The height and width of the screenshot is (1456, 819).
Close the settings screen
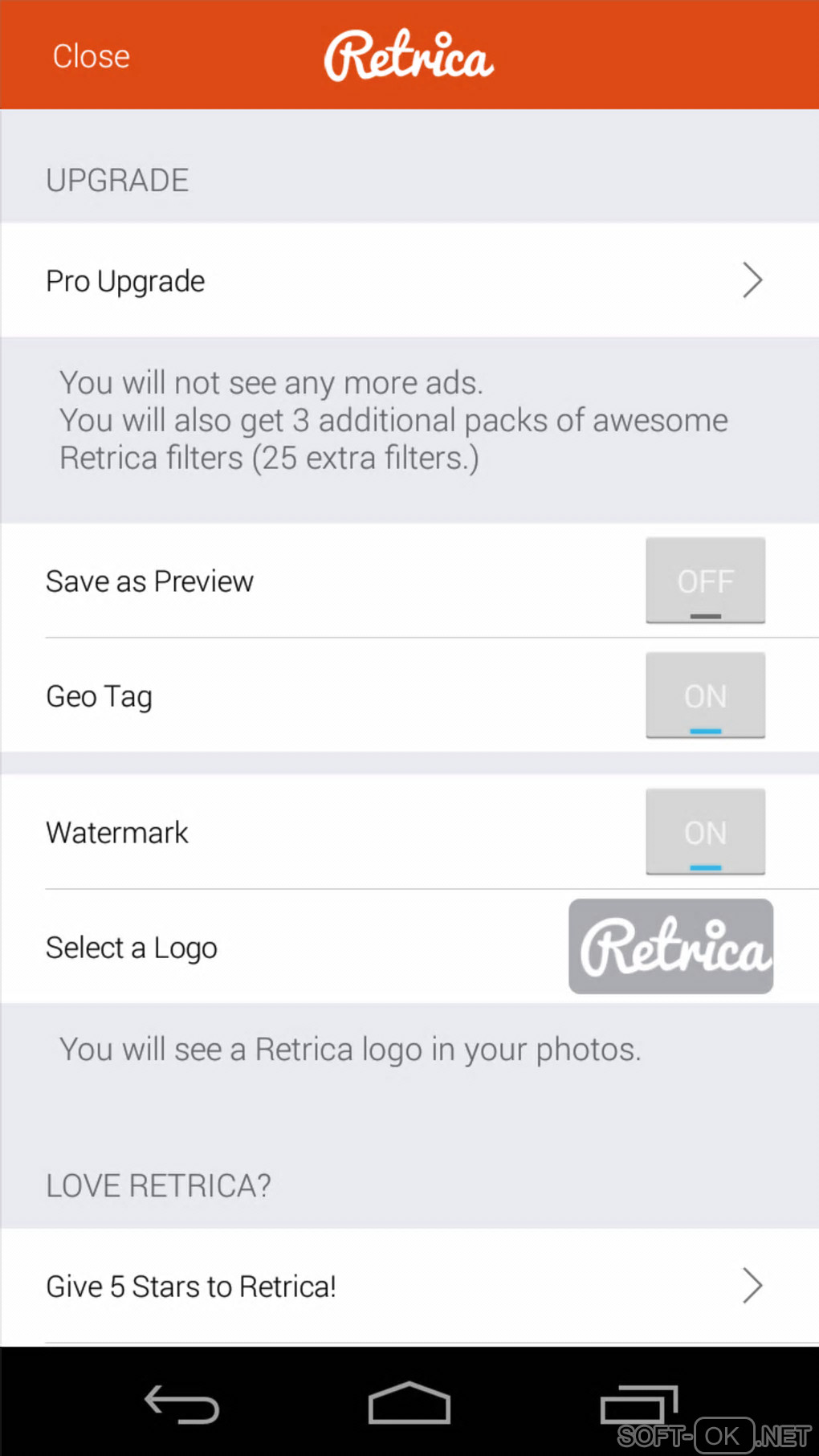coord(91,56)
